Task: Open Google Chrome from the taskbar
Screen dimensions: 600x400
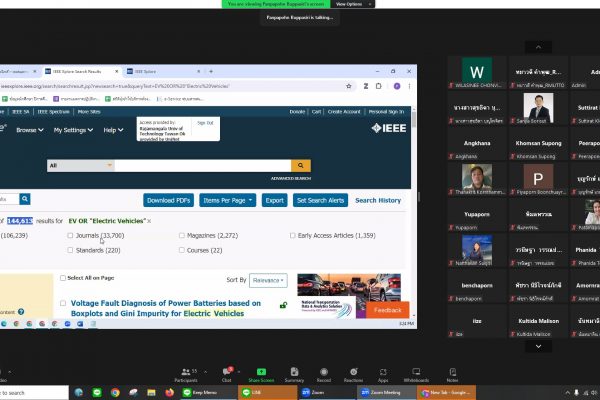Action: (x=115, y=392)
